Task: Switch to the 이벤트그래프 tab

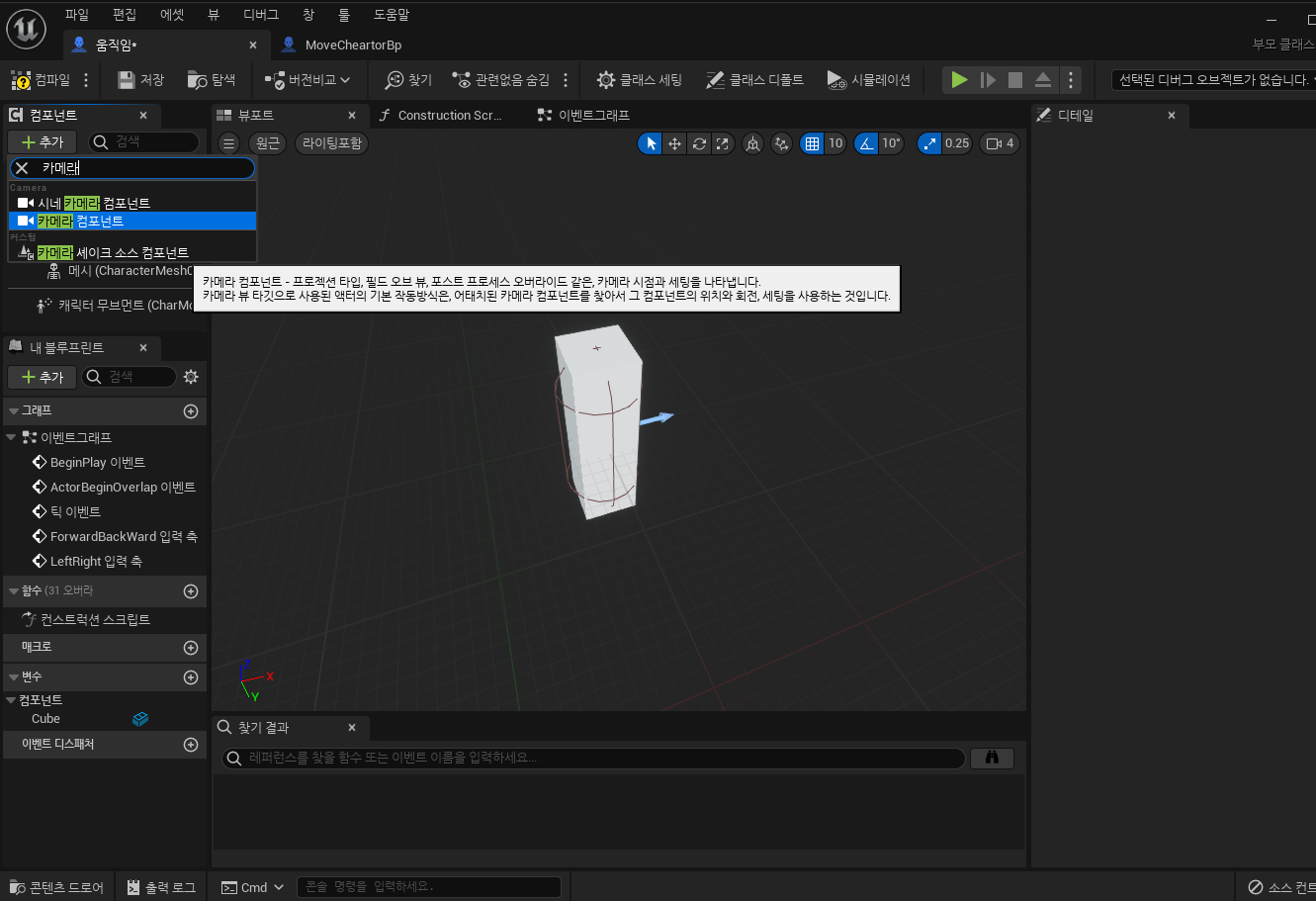Action: point(583,115)
